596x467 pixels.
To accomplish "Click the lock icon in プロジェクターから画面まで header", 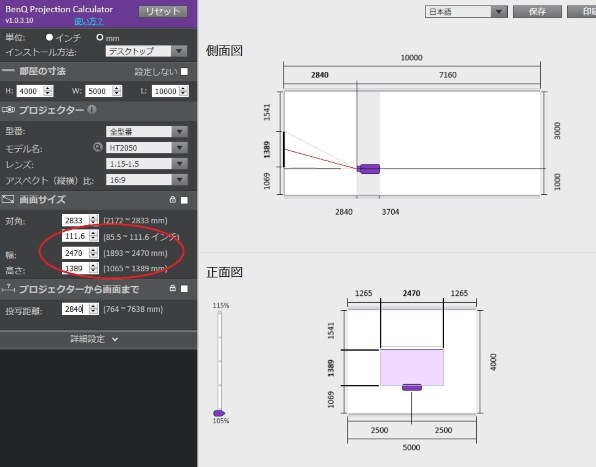I will [173, 288].
